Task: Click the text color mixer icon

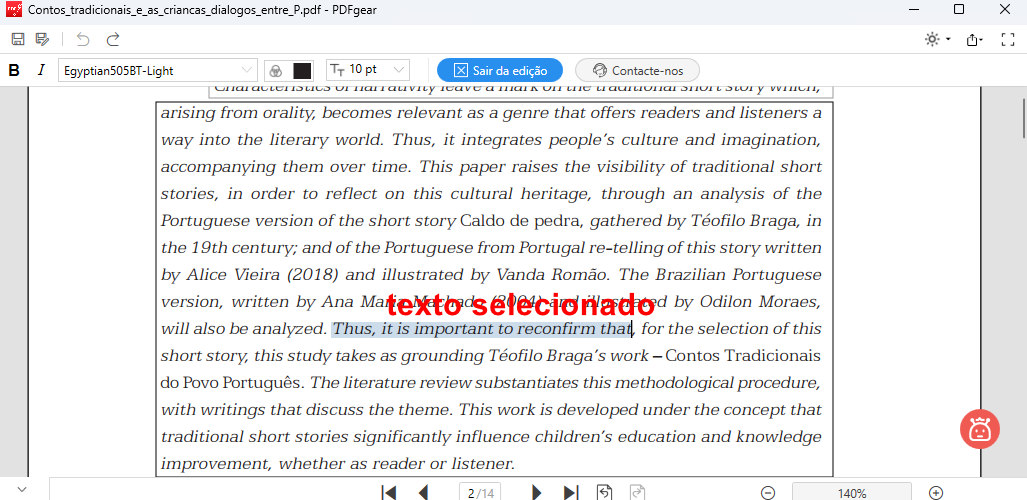Action: (x=276, y=70)
